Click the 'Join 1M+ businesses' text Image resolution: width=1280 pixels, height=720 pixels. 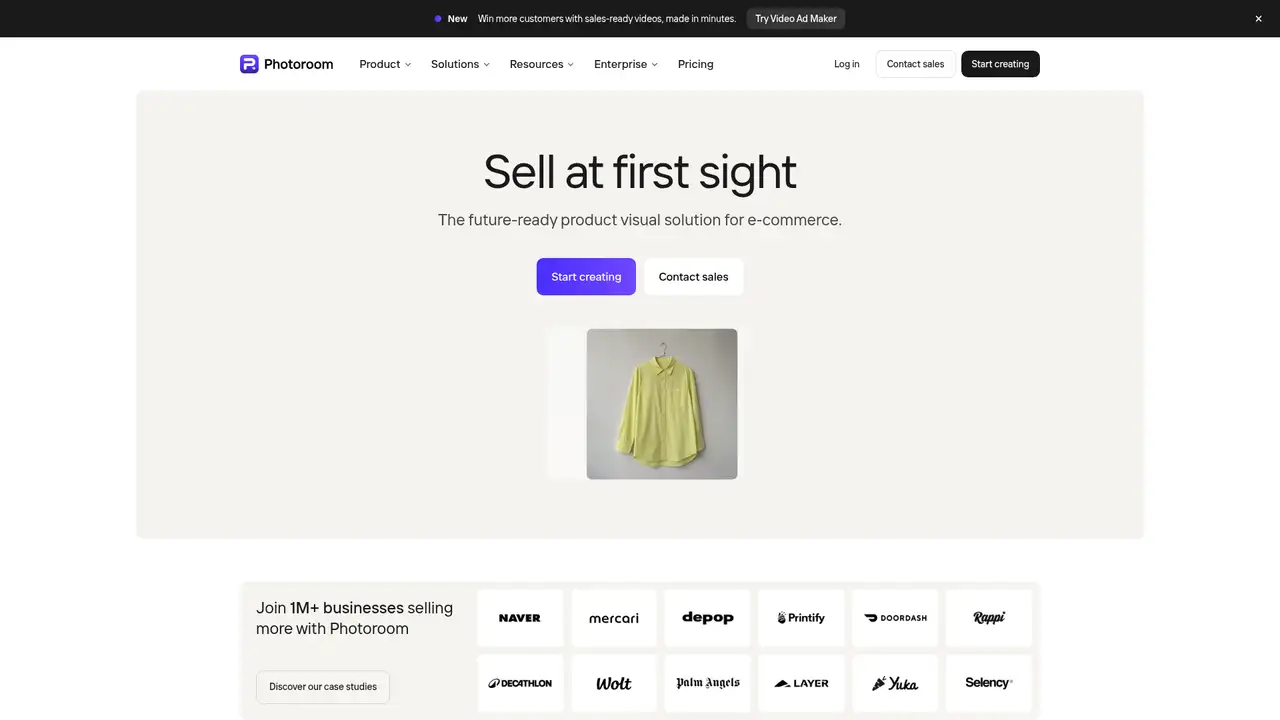click(x=354, y=618)
